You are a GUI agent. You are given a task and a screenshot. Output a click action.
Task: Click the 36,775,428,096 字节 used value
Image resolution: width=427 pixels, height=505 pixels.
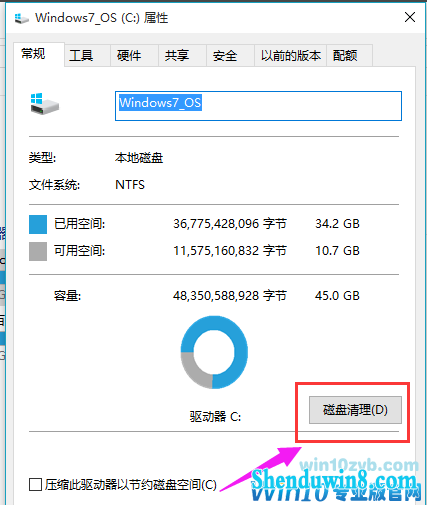pos(230,224)
